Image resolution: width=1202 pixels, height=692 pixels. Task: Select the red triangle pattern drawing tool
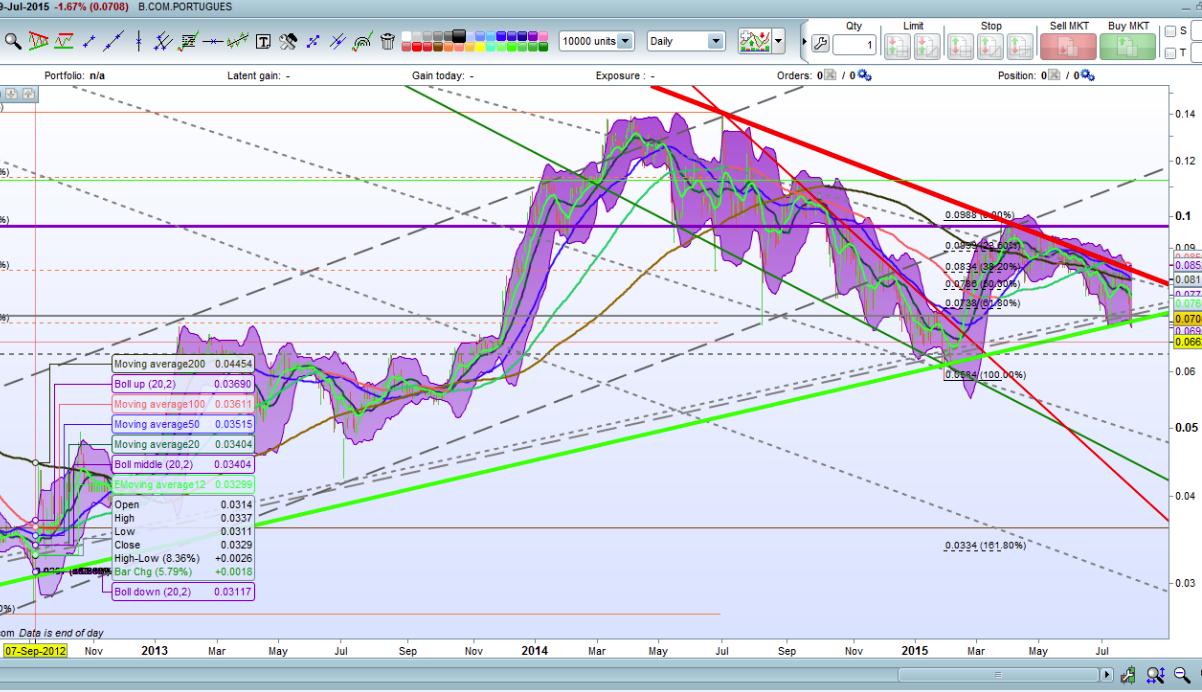point(38,41)
